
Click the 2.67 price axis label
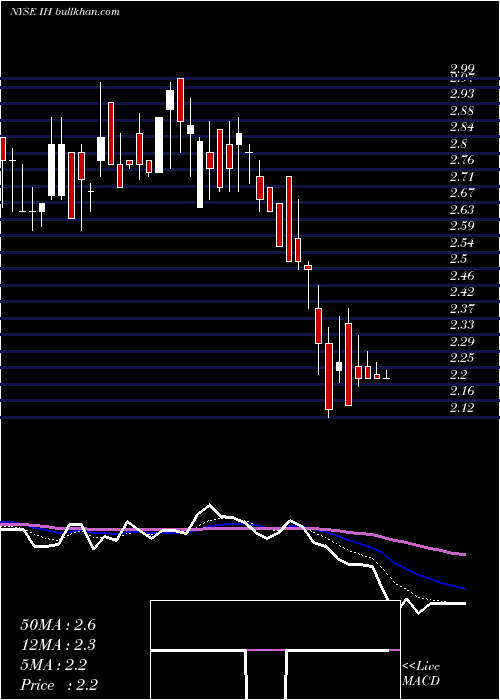click(462, 193)
